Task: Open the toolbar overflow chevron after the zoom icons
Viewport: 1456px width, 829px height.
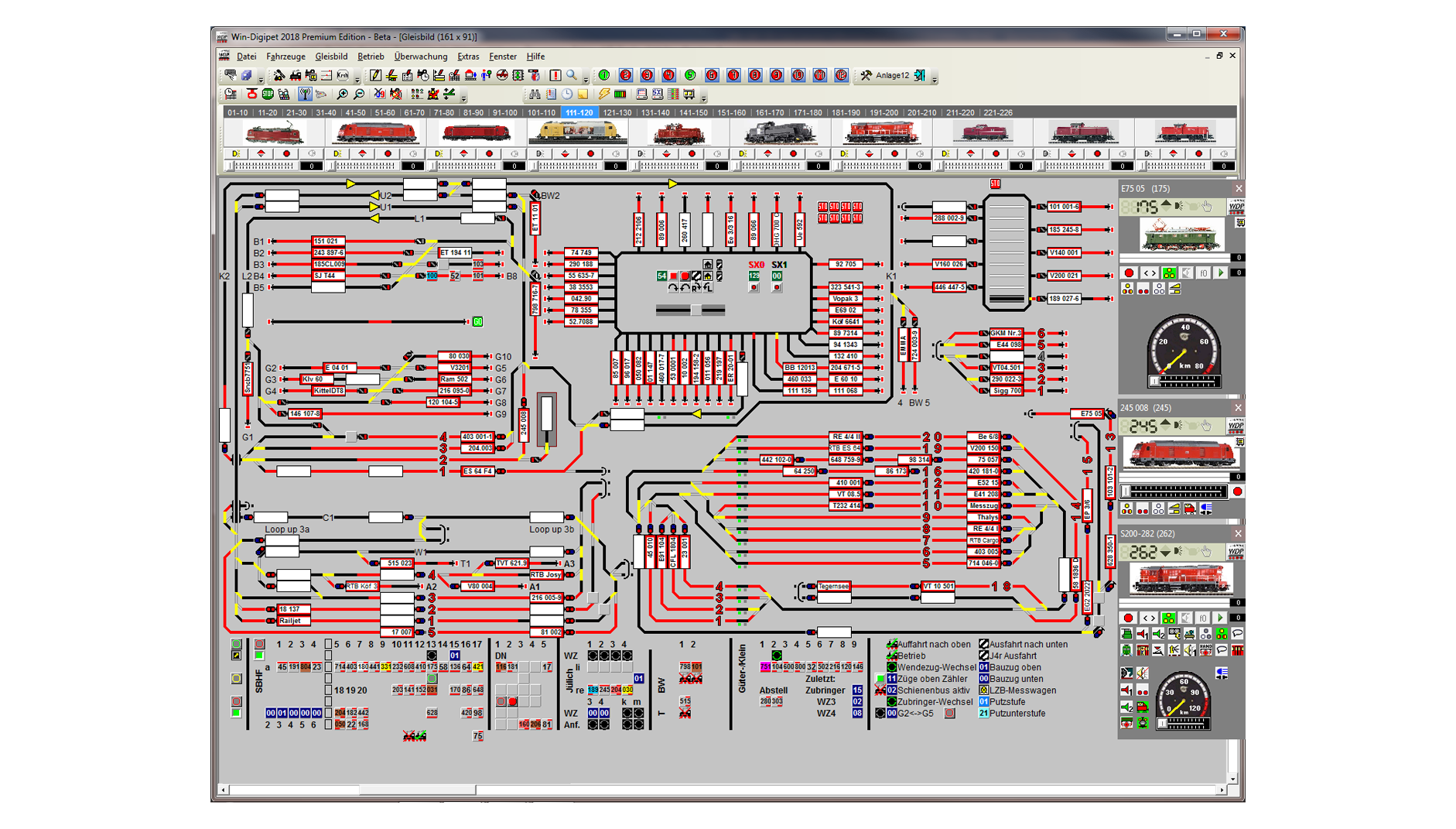Action: point(463,98)
